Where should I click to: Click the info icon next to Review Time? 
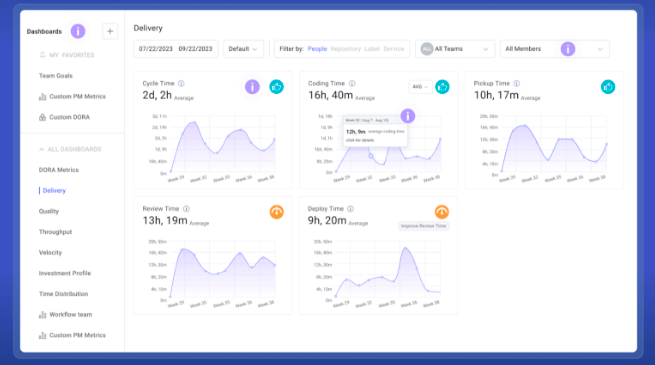click(186, 209)
